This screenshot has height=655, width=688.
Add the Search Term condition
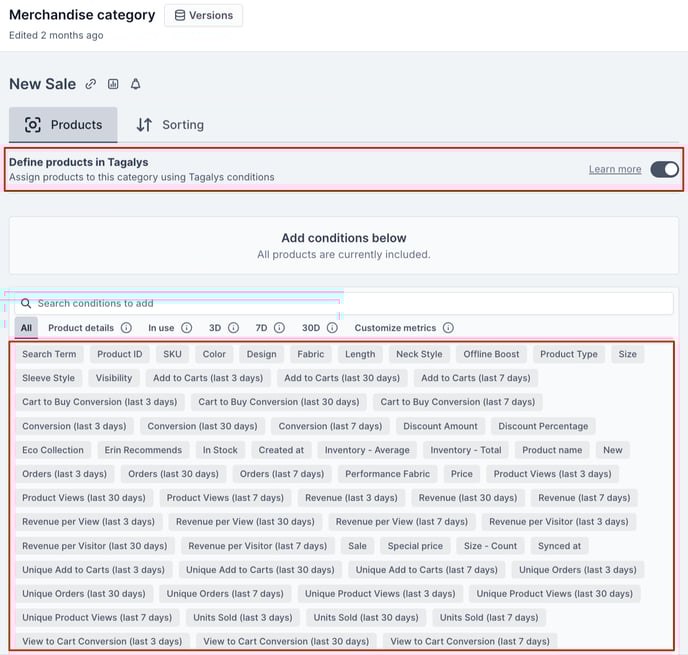[x=49, y=354]
